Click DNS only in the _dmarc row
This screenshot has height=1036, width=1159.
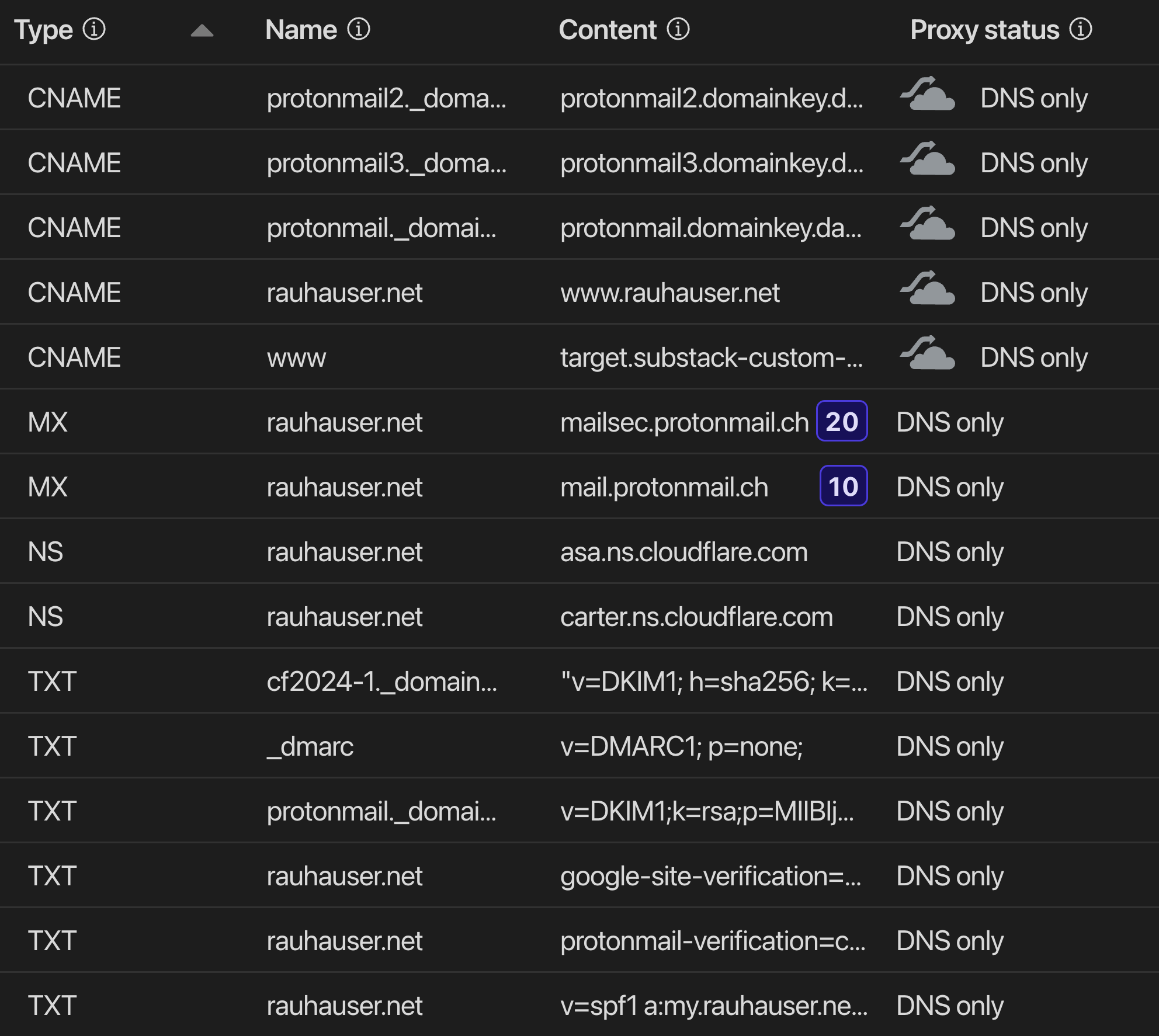click(950, 746)
